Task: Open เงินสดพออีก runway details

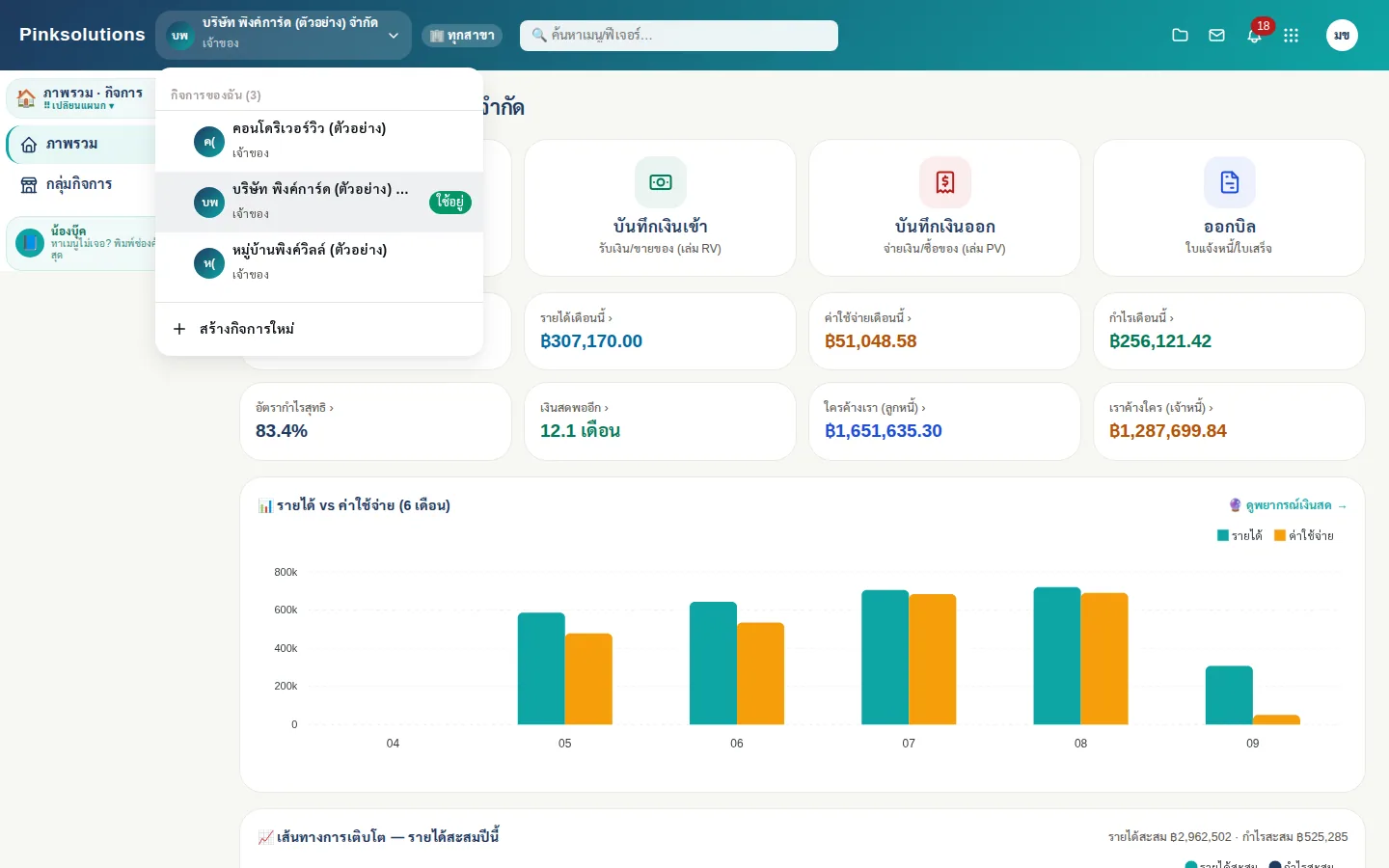Action: (660, 421)
